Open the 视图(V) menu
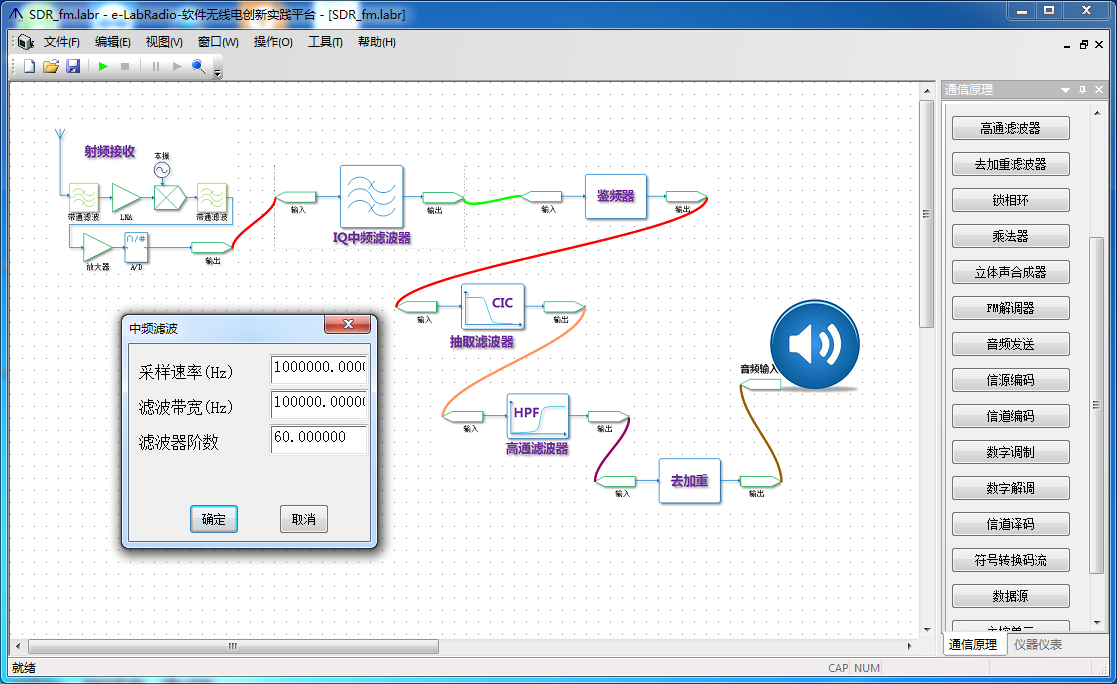Image resolution: width=1117 pixels, height=684 pixels. click(164, 42)
